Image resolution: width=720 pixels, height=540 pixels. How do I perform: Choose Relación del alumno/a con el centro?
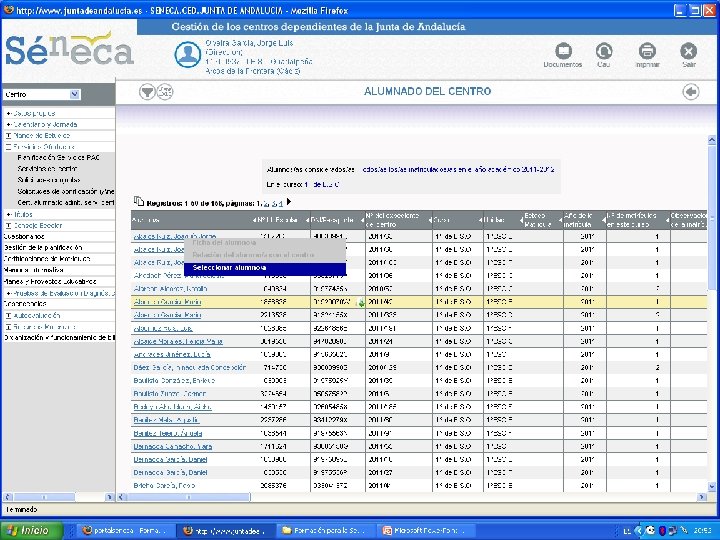pyautogui.click(x=265, y=255)
